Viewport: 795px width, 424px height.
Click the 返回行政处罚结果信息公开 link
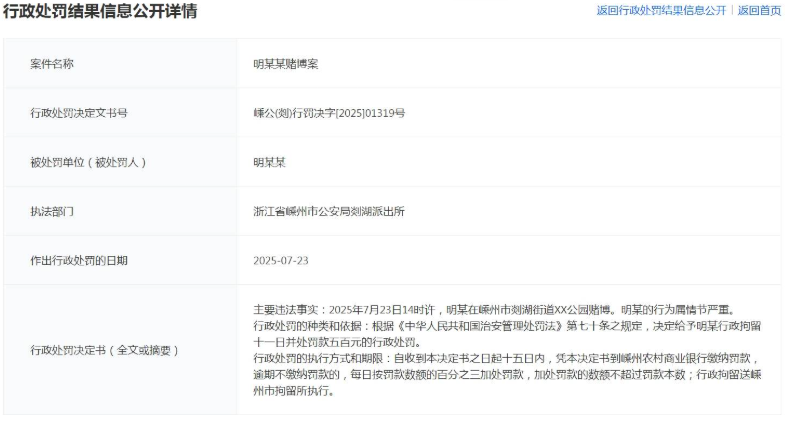click(661, 11)
